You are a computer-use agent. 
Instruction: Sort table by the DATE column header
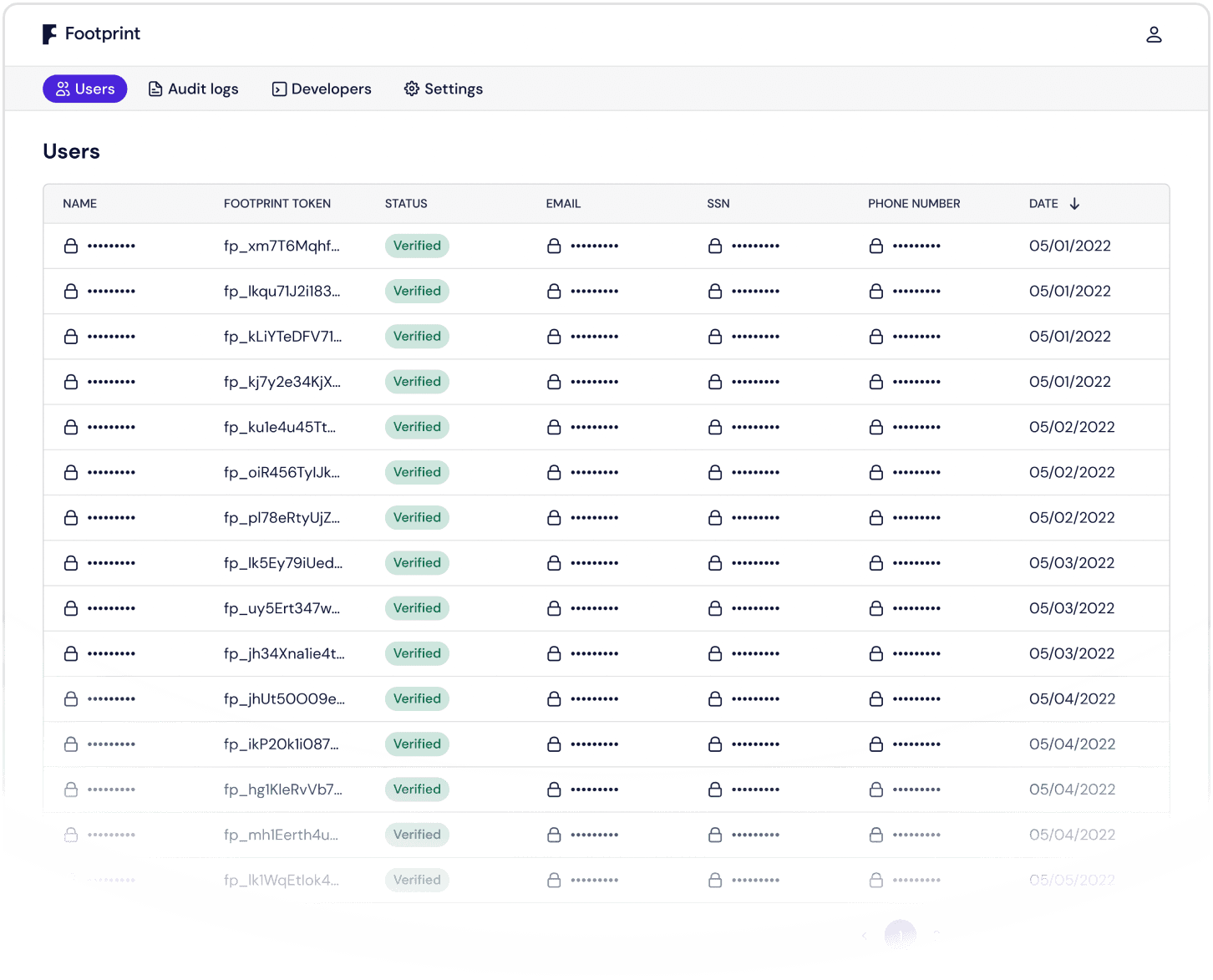pyautogui.click(x=1043, y=204)
